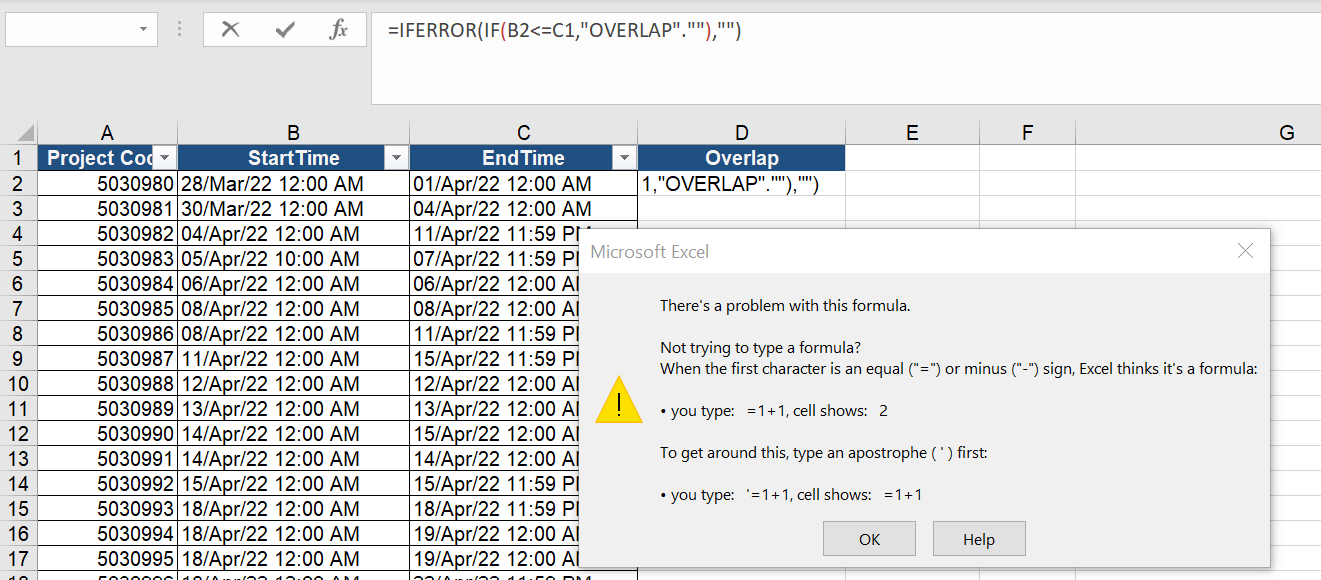The height and width of the screenshot is (580, 1321).
Task: Click start time 06/Apr/22 12:00 AM
Action: point(293,284)
